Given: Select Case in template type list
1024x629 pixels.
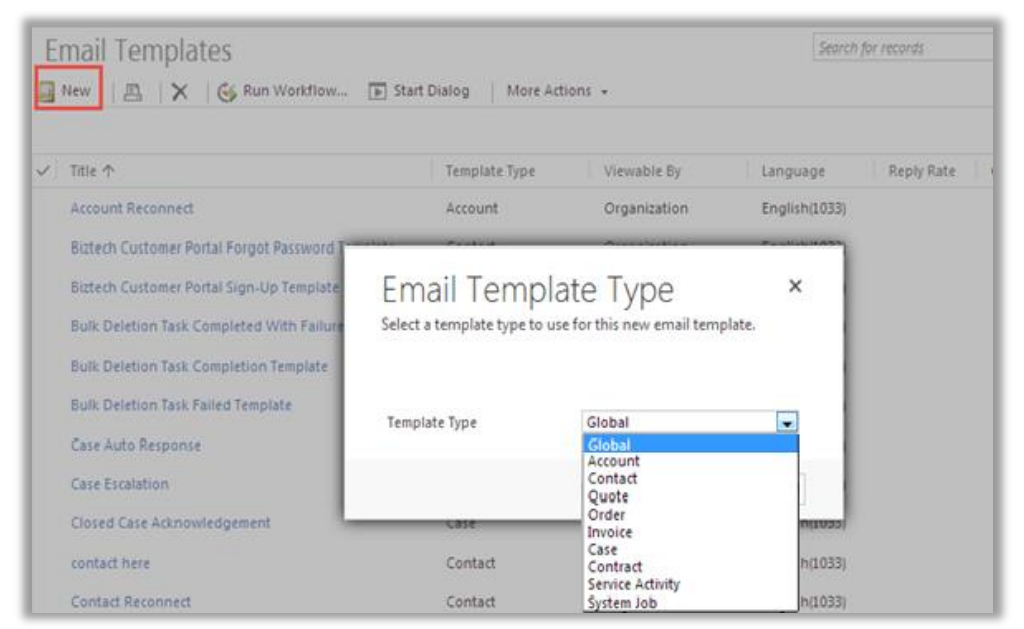Looking at the screenshot, I should click(690, 550).
